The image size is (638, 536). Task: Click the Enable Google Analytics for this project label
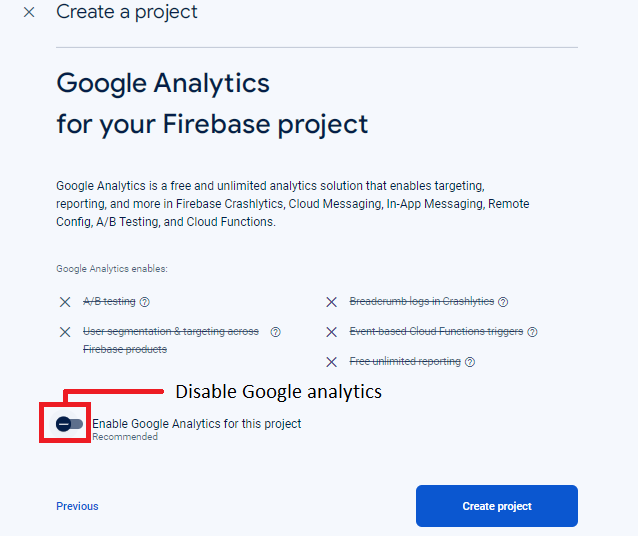point(196,424)
